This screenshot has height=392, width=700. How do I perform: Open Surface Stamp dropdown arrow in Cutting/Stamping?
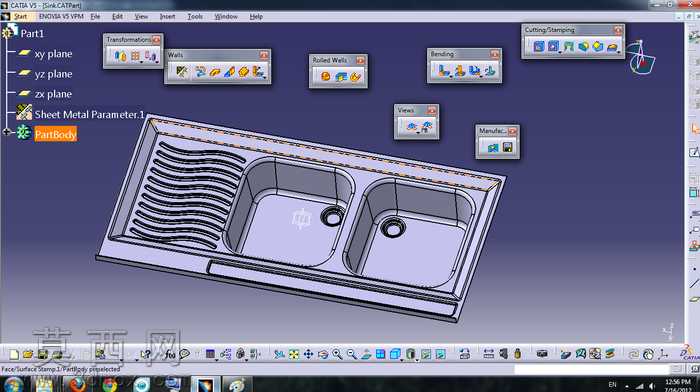point(619,52)
